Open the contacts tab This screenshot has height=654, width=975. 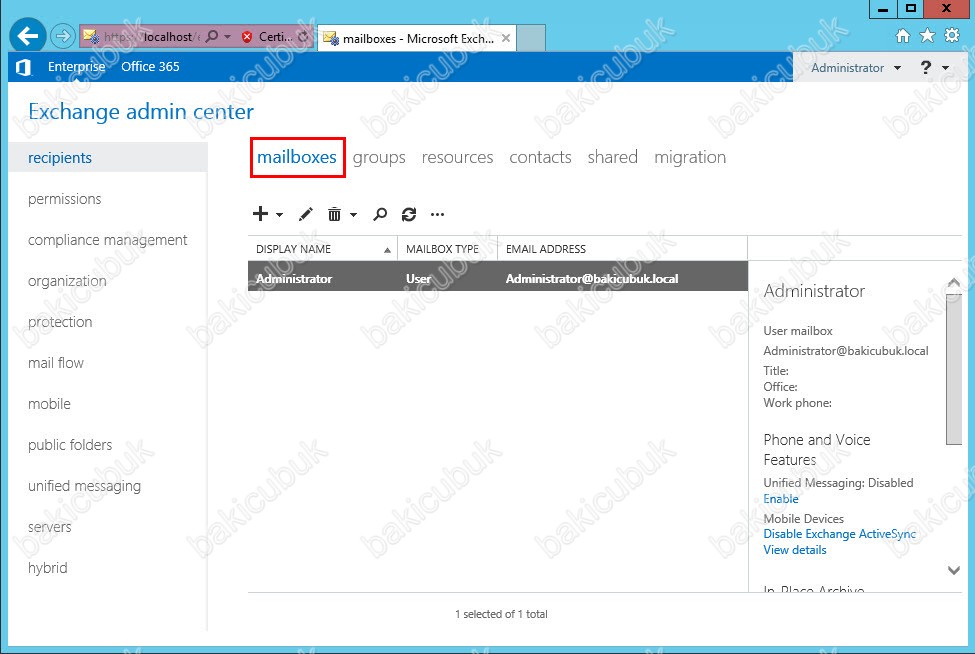pos(540,157)
